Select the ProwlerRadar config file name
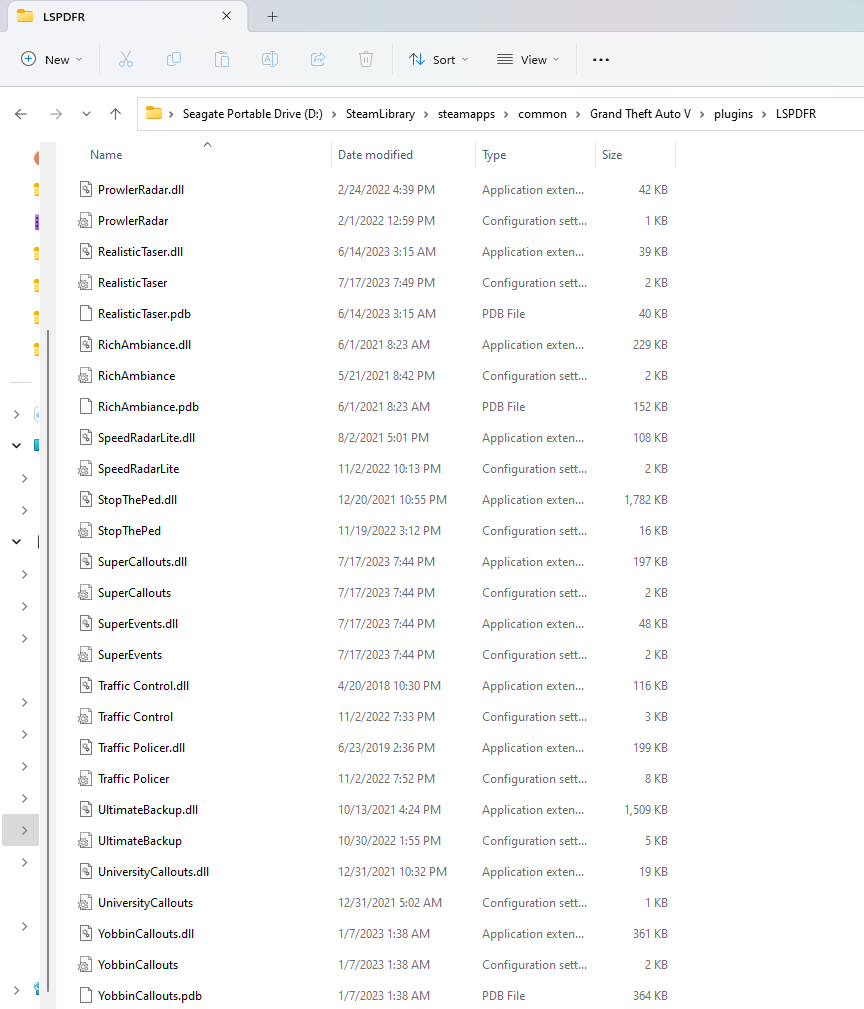This screenshot has height=1009, width=864. coord(133,221)
